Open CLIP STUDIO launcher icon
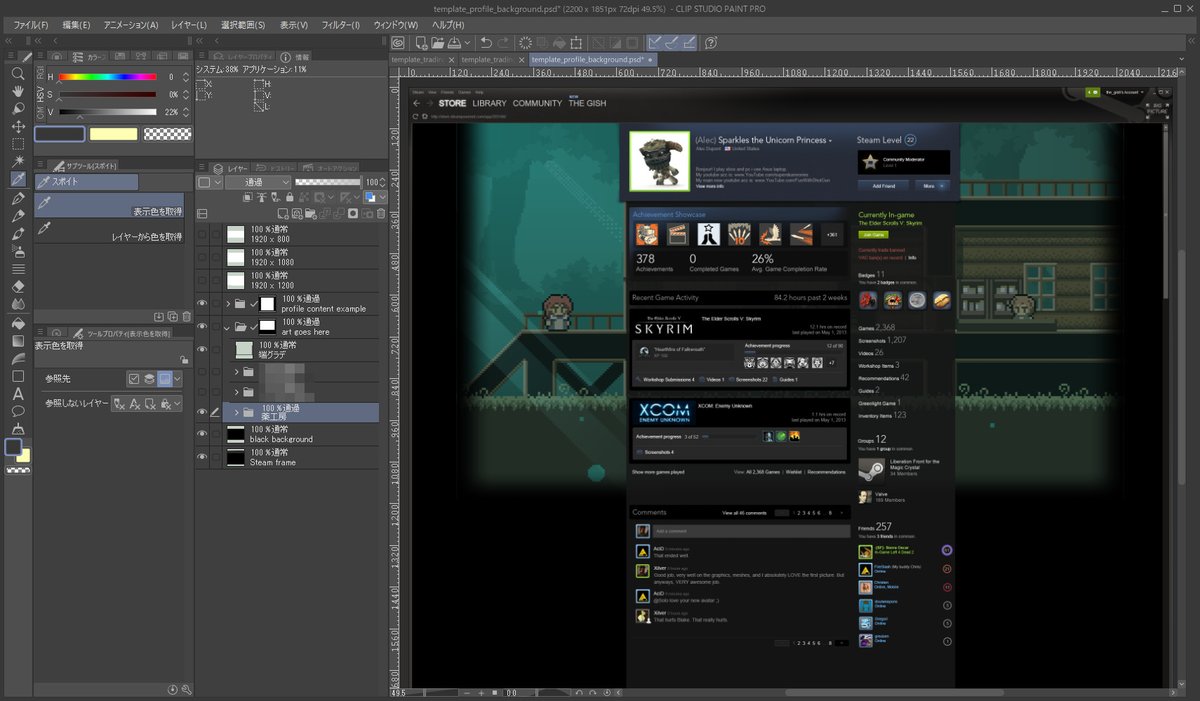 click(398, 43)
